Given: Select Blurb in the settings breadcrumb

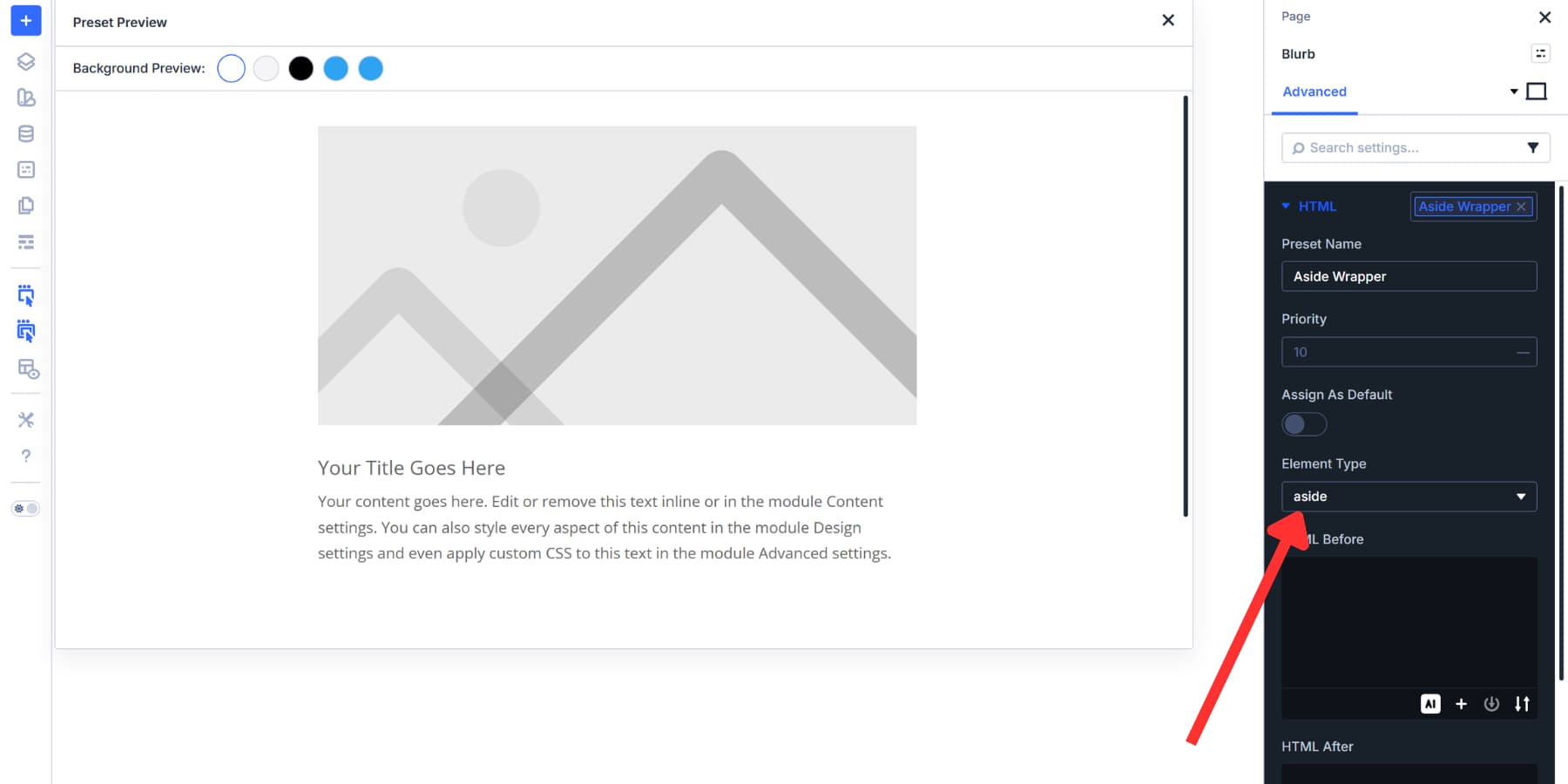Looking at the screenshot, I should (x=1298, y=53).
